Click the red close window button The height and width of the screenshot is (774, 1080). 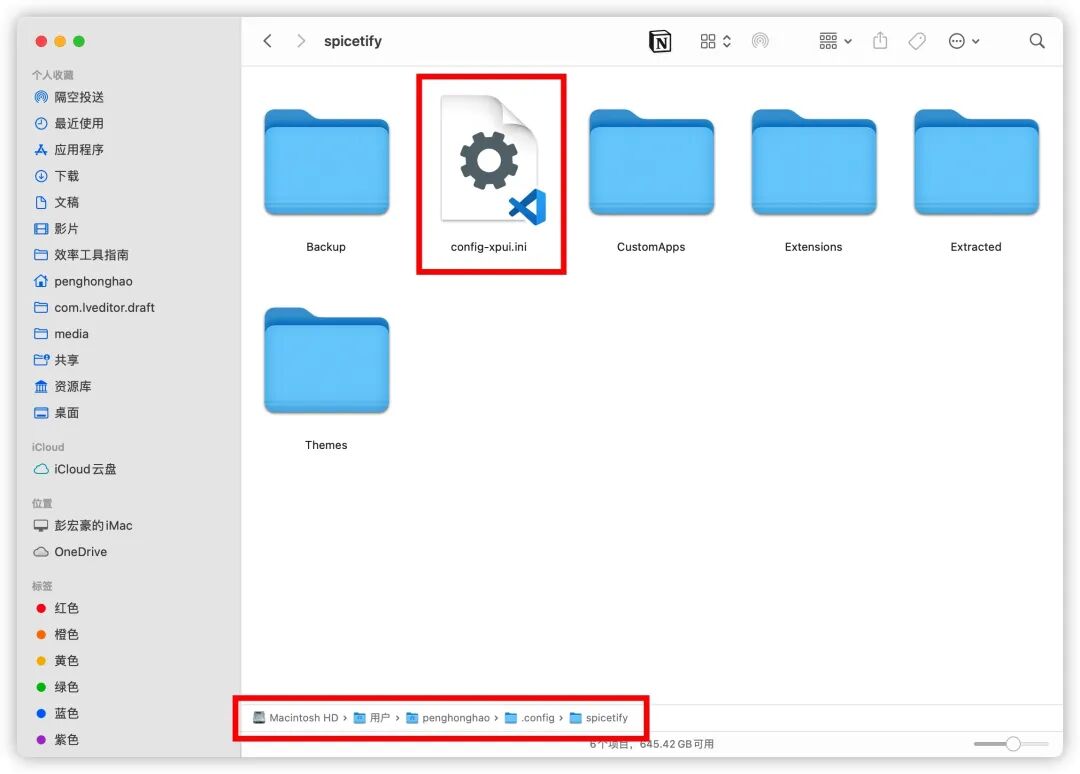coord(41,41)
